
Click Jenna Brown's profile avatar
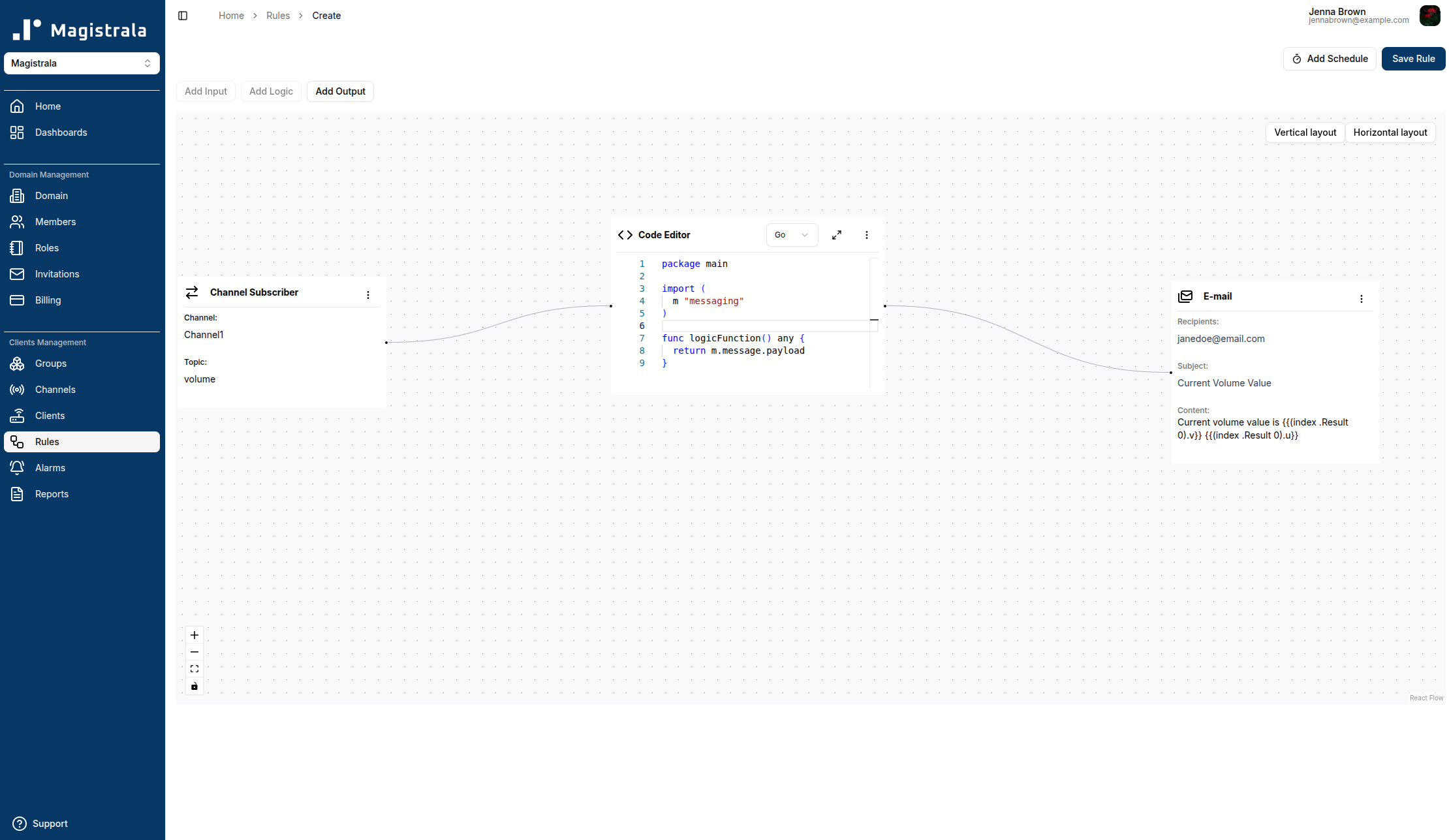click(x=1430, y=15)
